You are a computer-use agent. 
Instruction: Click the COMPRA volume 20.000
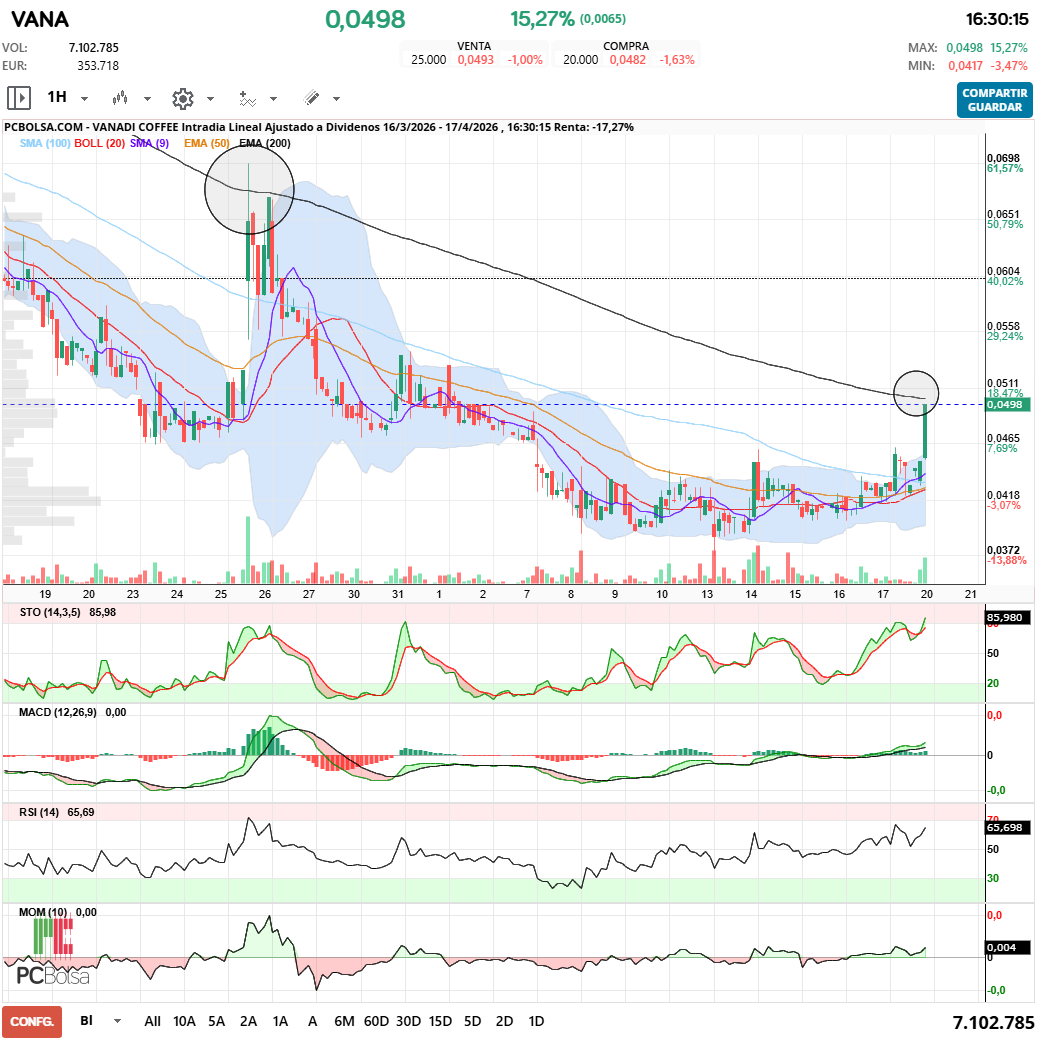click(580, 59)
